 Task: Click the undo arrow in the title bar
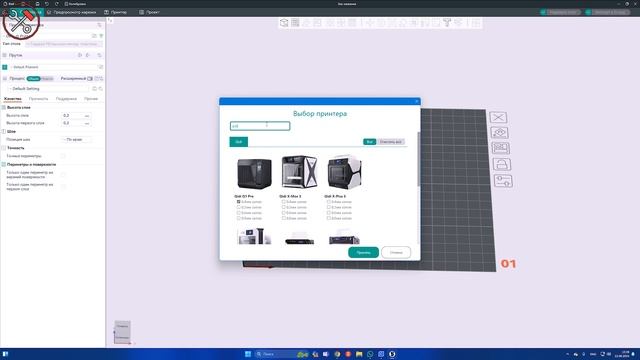47,4
